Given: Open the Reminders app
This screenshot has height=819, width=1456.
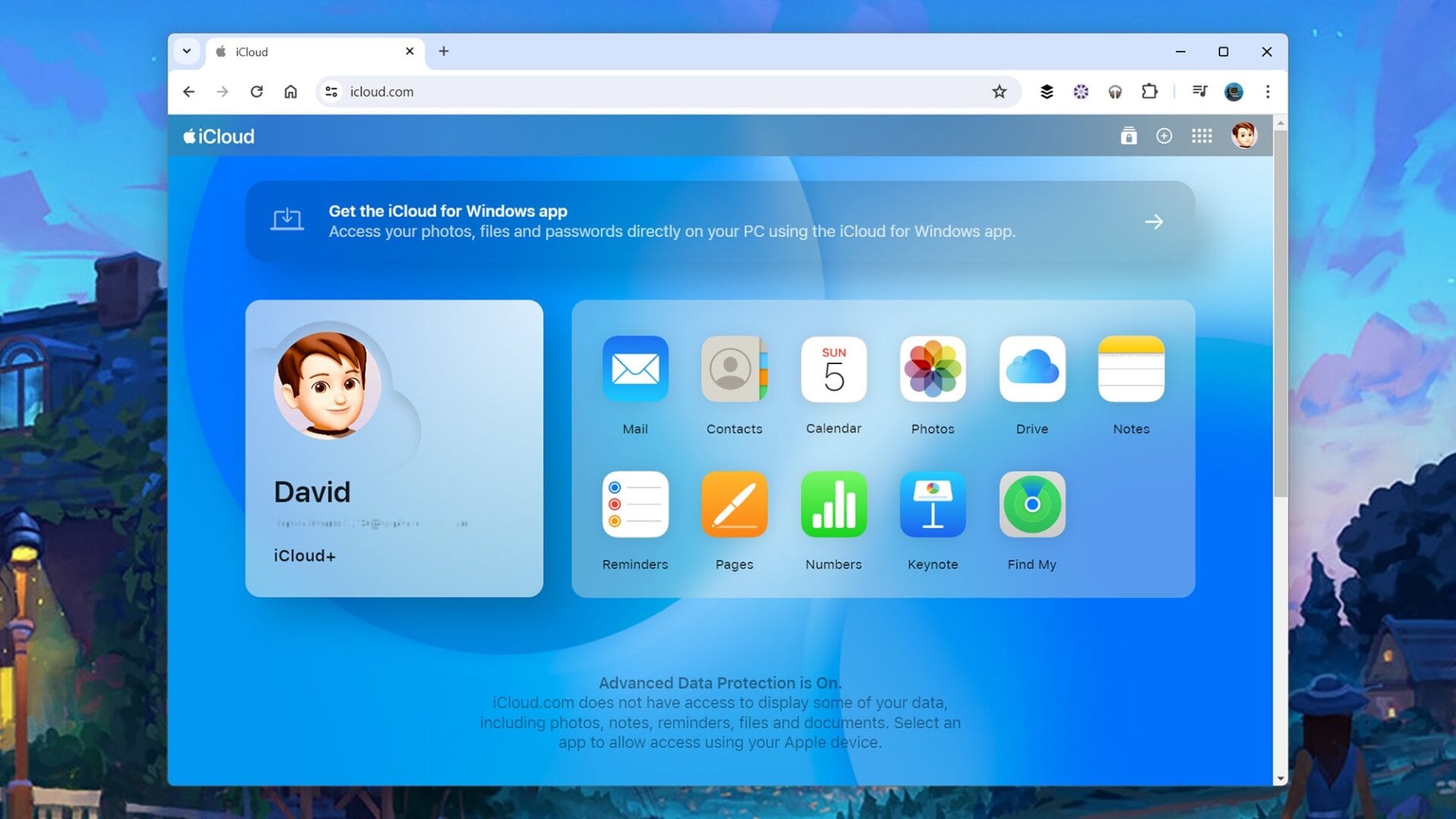Looking at the screenshot, I should [x=635, y=504].
